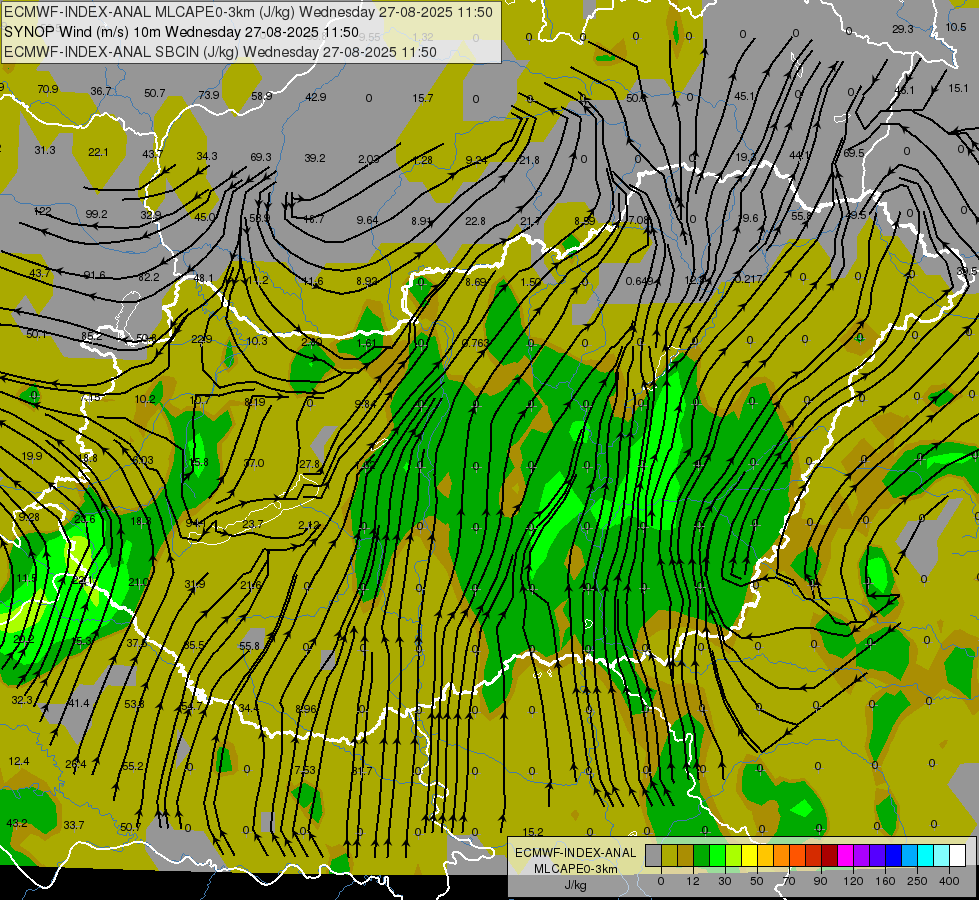Click the map value 6.03
Viewport: 979px width, 900px height.
142,460
